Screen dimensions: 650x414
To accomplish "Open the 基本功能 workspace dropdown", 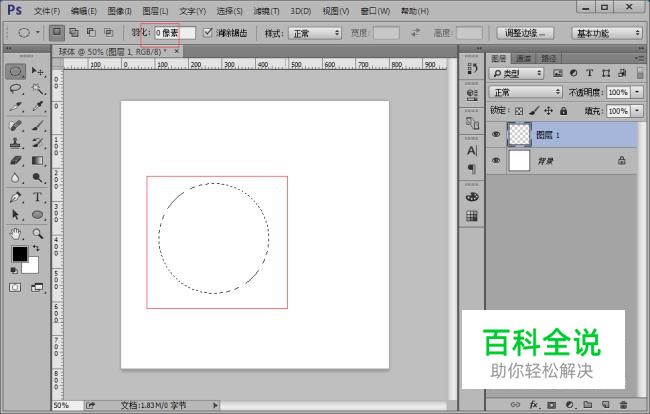I will point(607,33).
